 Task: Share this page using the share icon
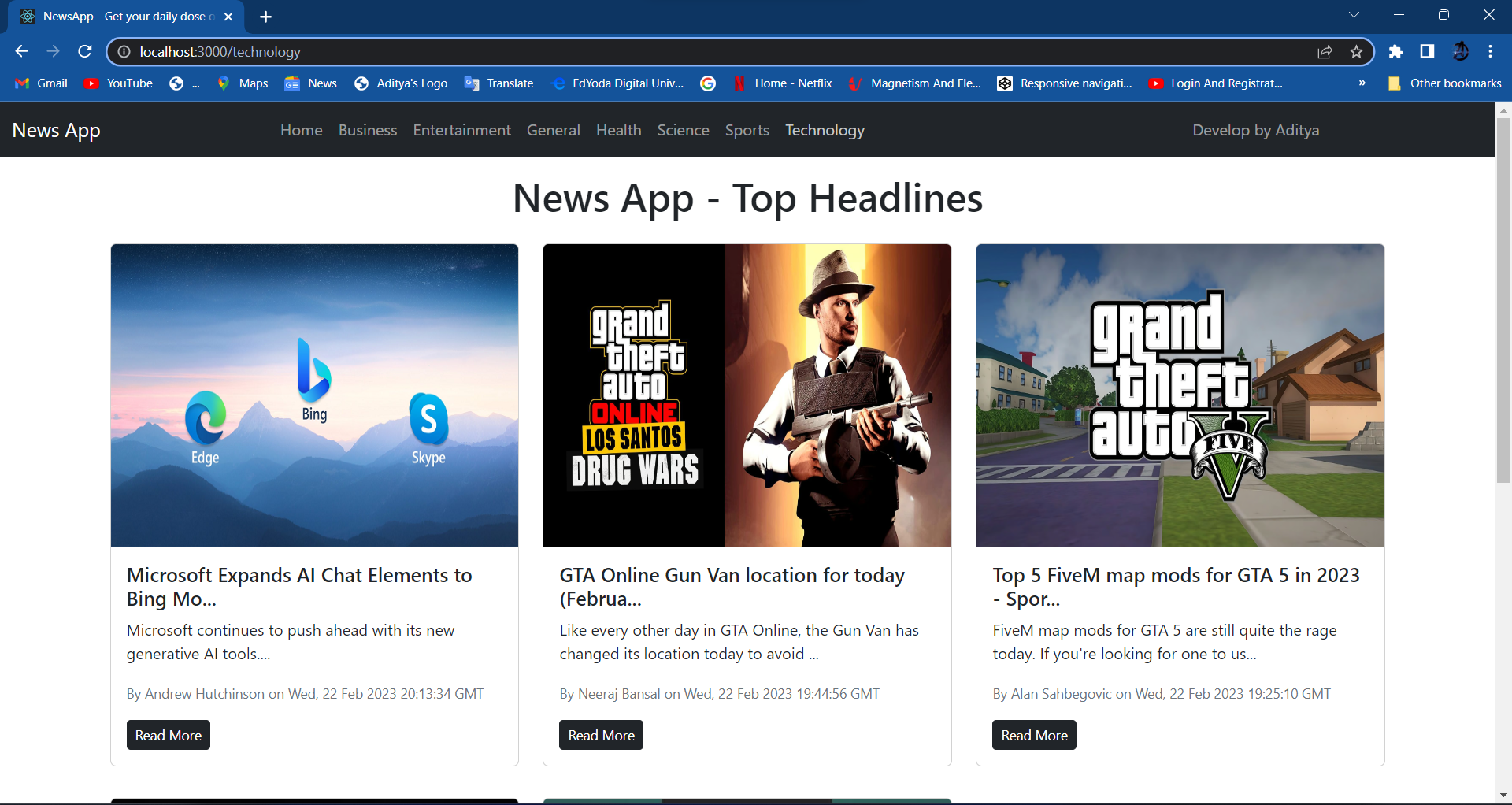(x=1325, y=52)
